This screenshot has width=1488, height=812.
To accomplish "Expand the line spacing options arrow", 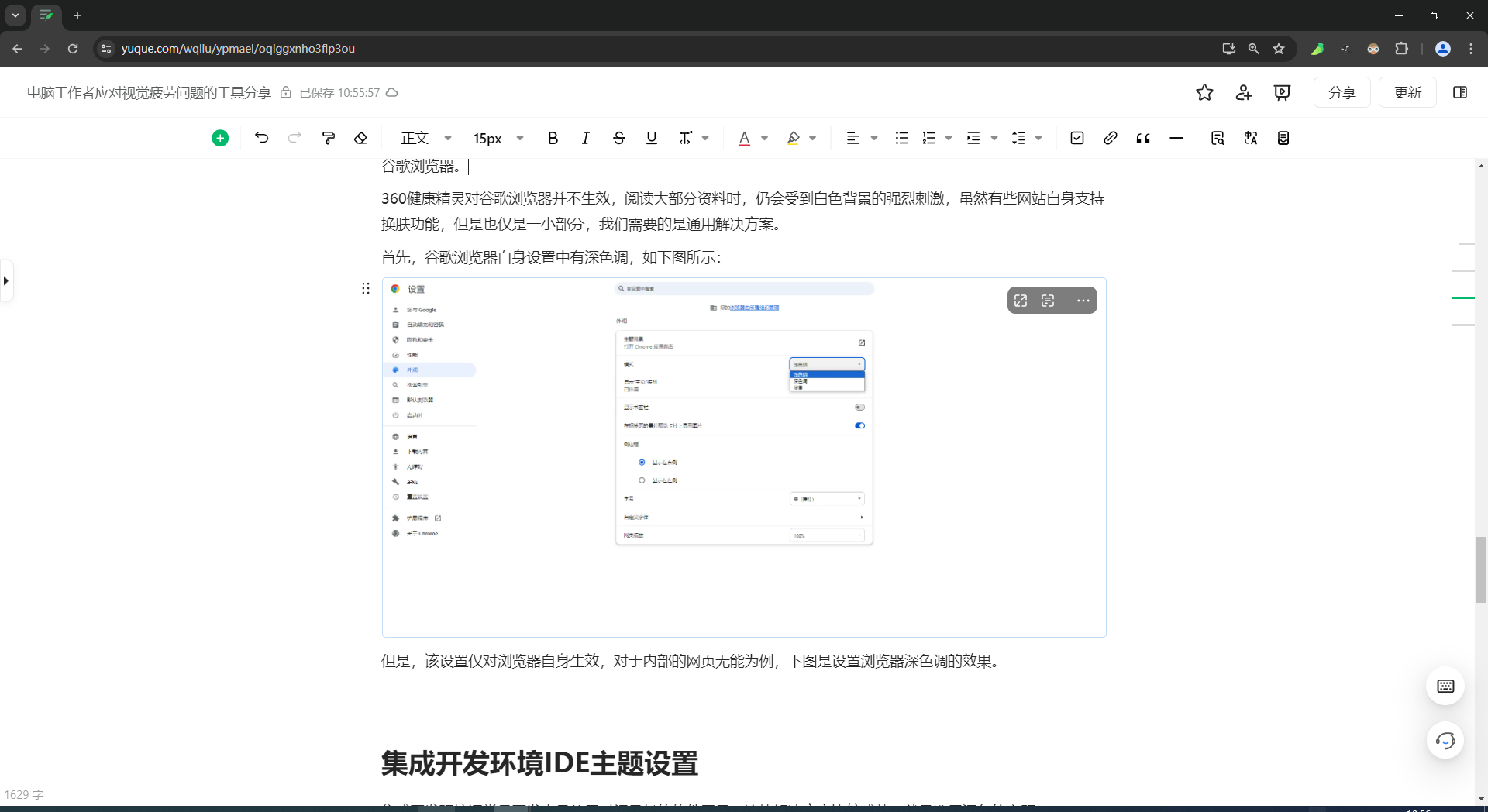I will pos(1038,138).
